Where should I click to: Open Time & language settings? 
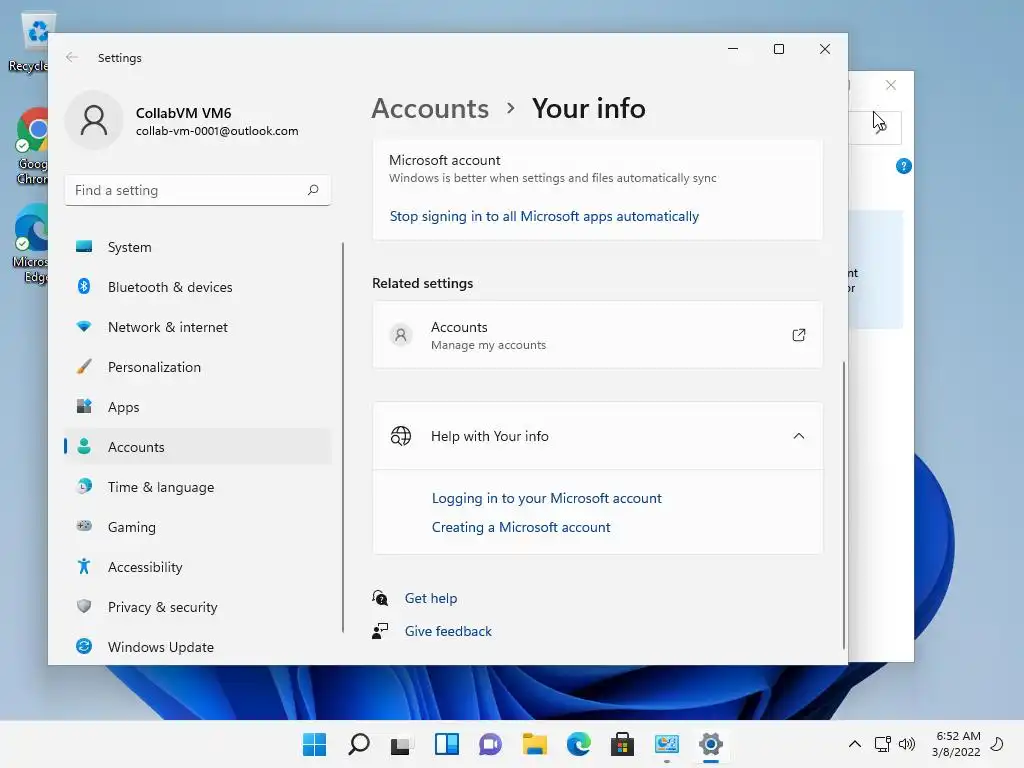[198, 487]
